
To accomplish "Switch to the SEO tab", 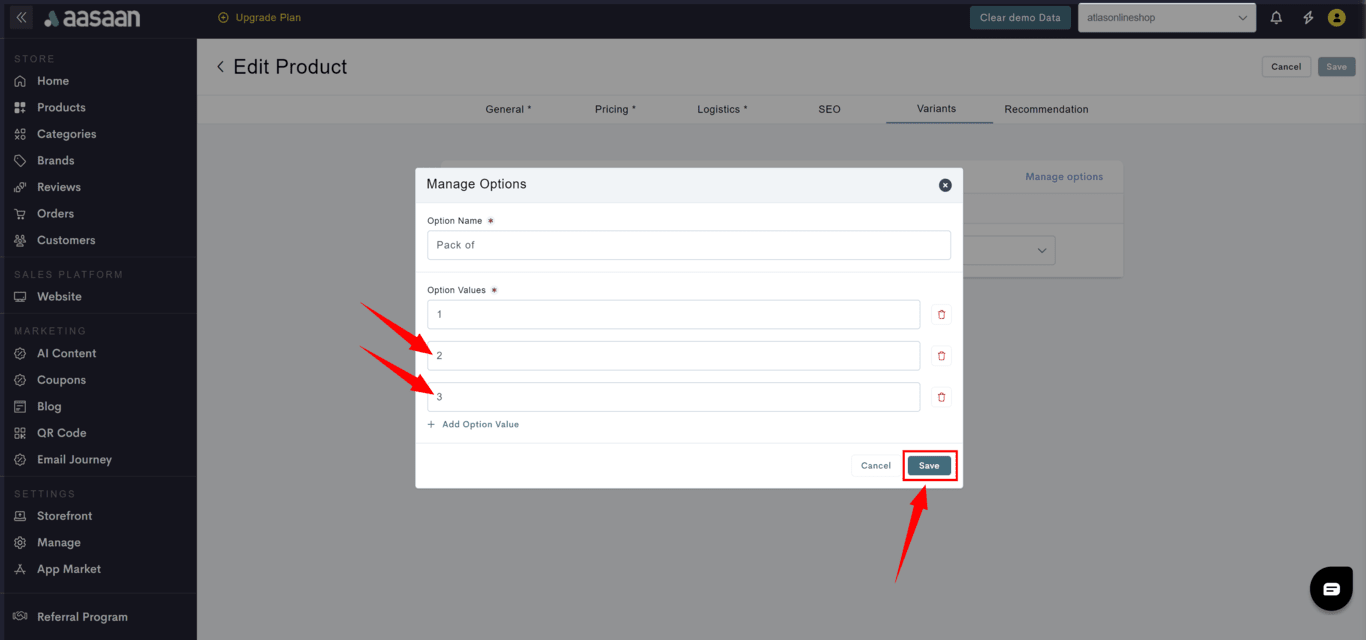I will tap(829, 109).
